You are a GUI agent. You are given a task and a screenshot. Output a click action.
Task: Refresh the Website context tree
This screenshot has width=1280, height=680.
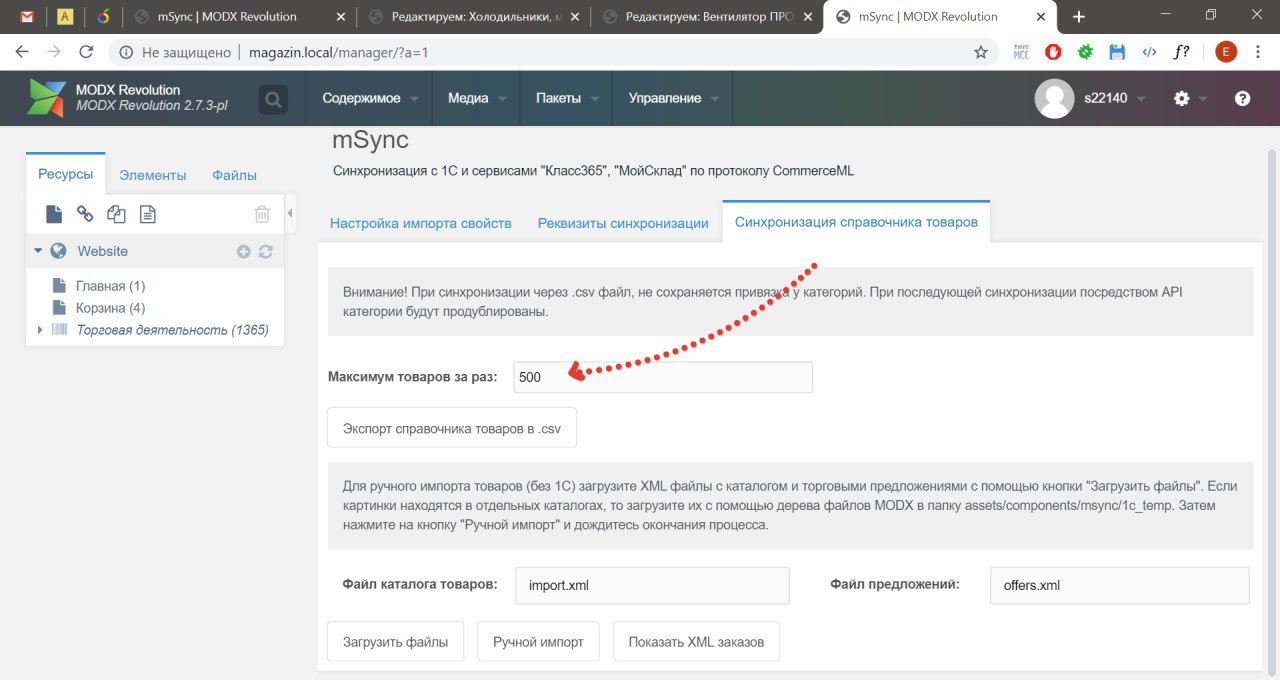click(265, 251)
